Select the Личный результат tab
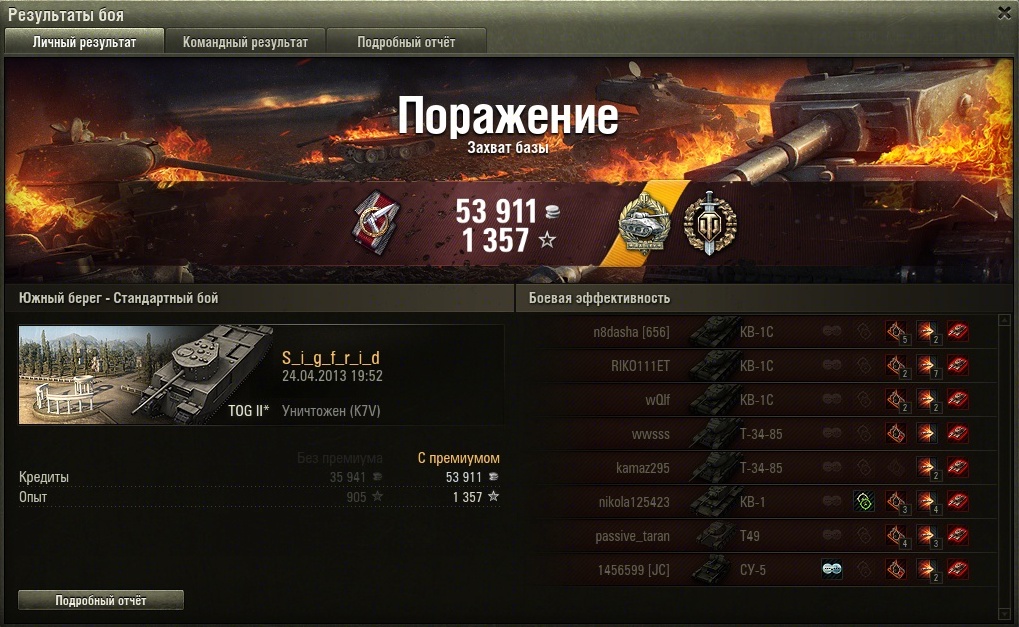The width and height of the screenshot is (1019, 627). (84, 42)
